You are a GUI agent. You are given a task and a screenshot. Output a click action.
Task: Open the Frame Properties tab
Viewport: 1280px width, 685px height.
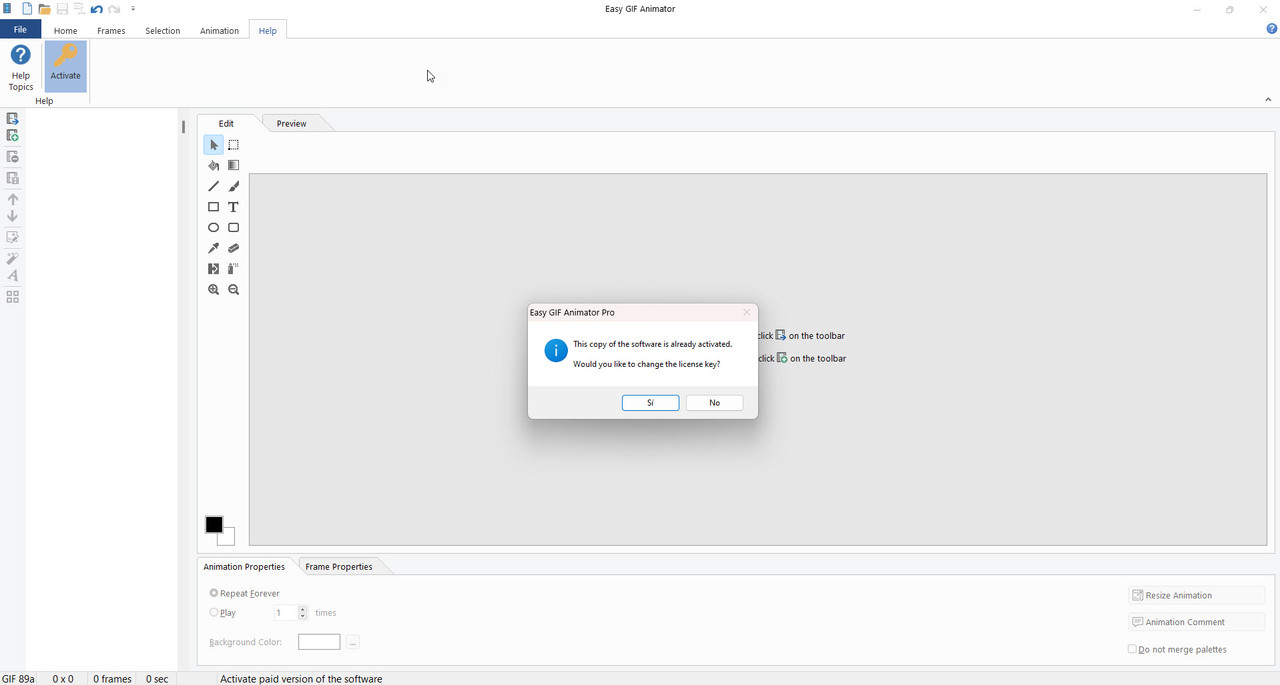pyautogui.click(x=339, y=566)
